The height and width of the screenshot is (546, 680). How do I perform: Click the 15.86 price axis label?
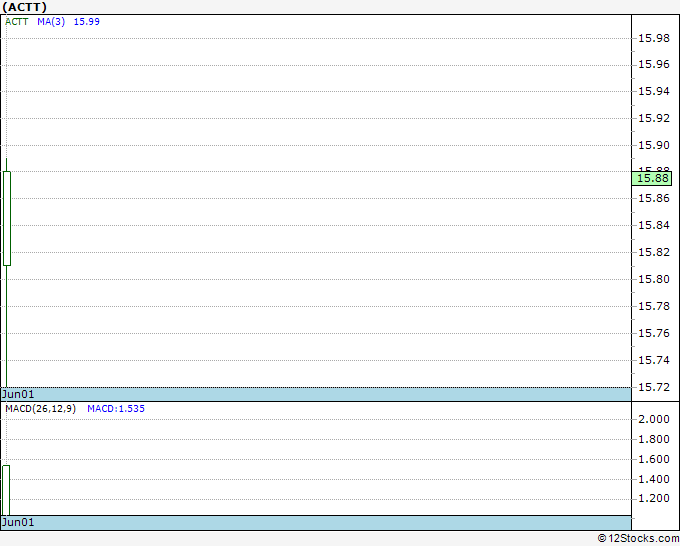654,199
